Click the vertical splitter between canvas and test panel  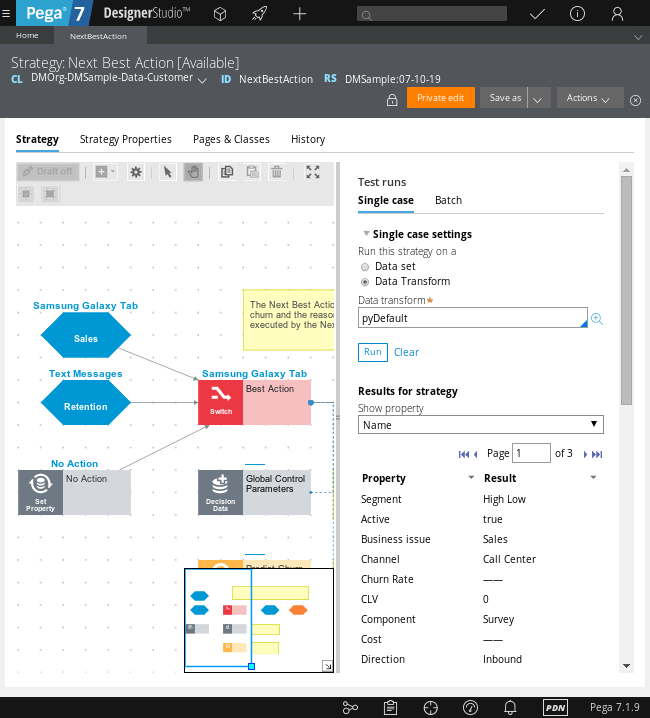[338, 417]
